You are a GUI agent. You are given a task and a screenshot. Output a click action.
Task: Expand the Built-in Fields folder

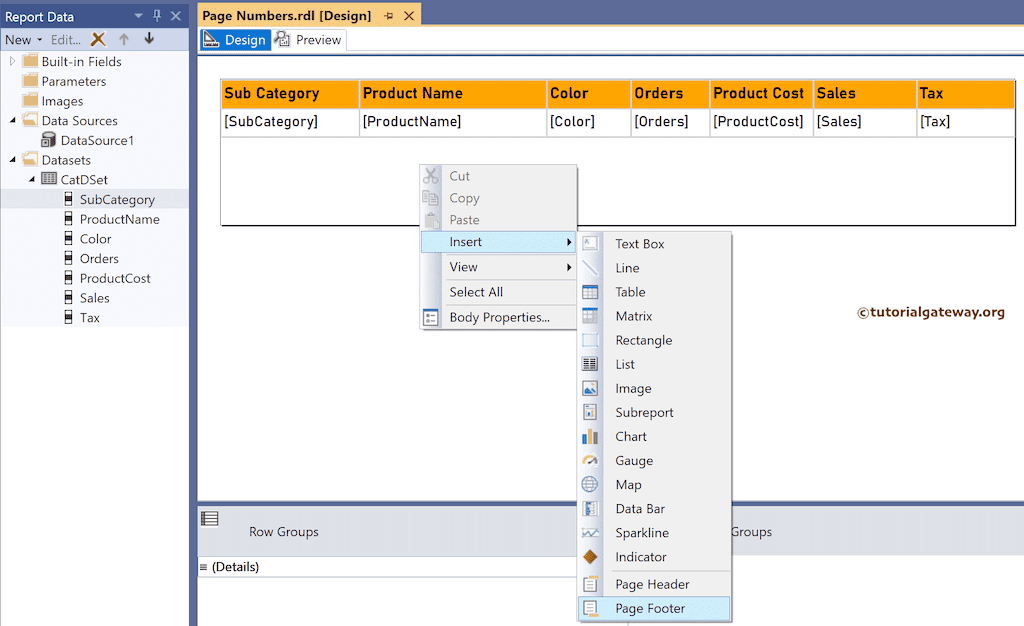click(13, 62)
